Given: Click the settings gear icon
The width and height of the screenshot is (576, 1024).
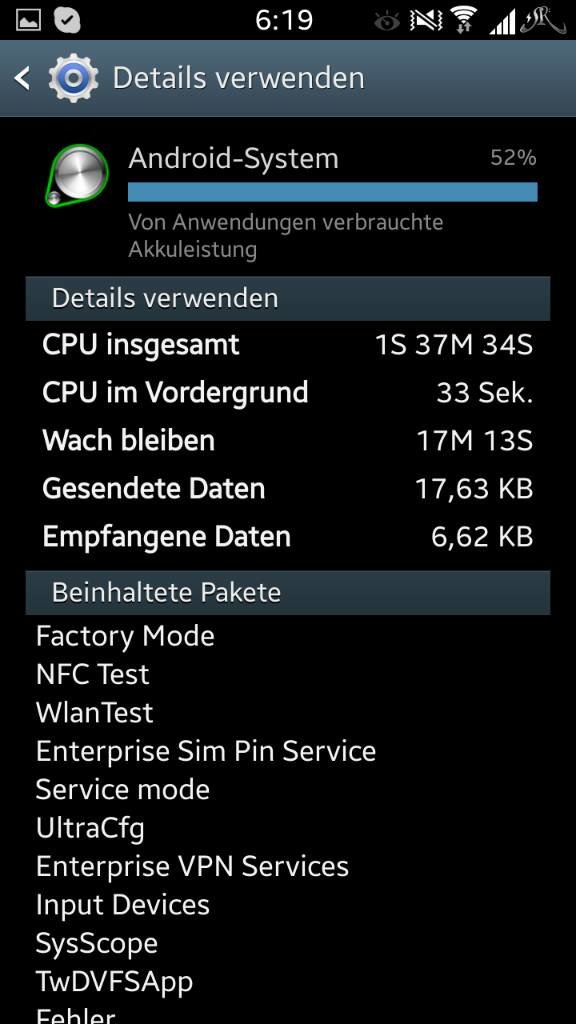Looking at the screenshot, I should (73, 78).
